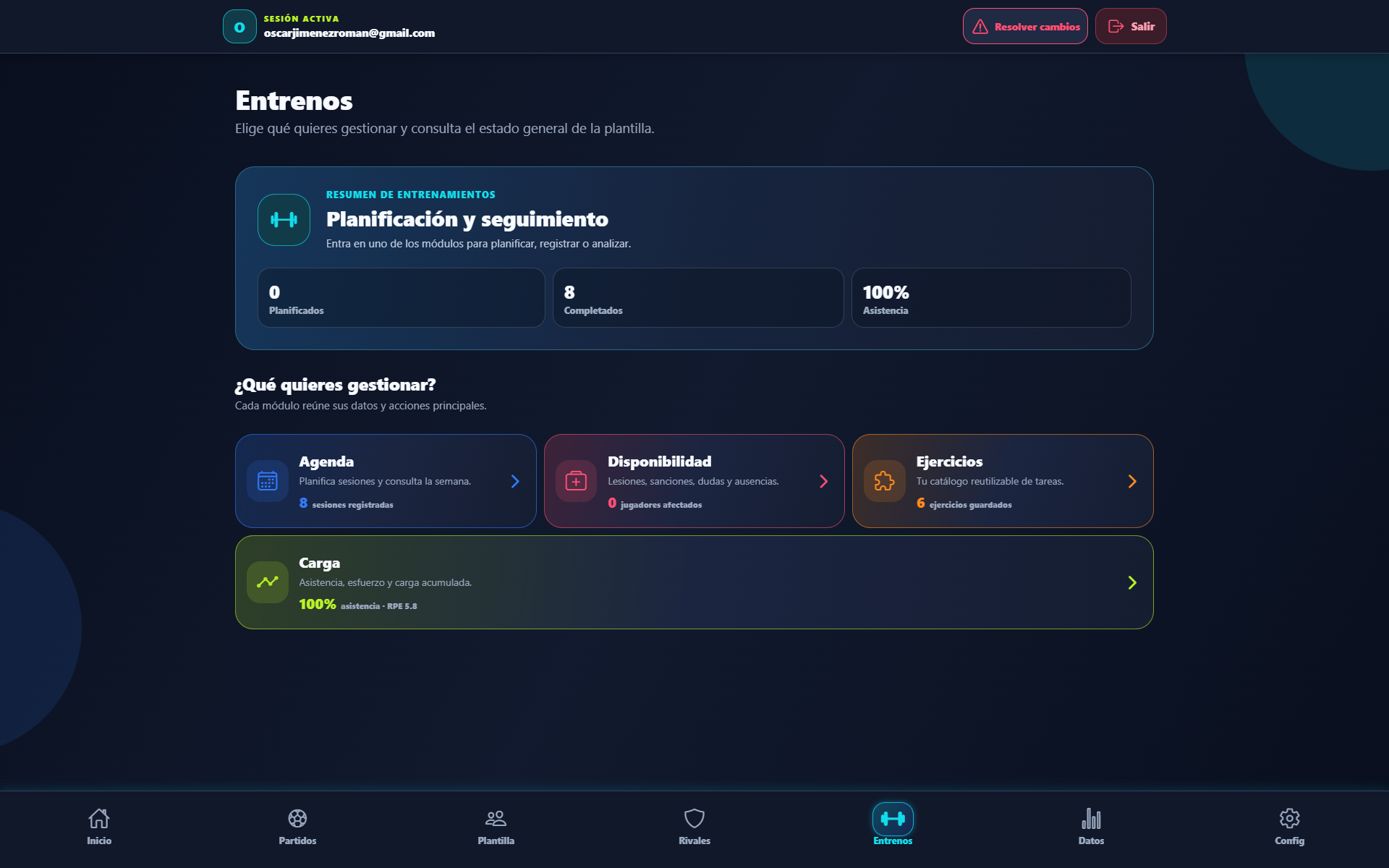The width and height of the screenshot is (1389, 868).
Task: Click the logout arrow icon beside Salir
Action: click(x=1116, y=27)
